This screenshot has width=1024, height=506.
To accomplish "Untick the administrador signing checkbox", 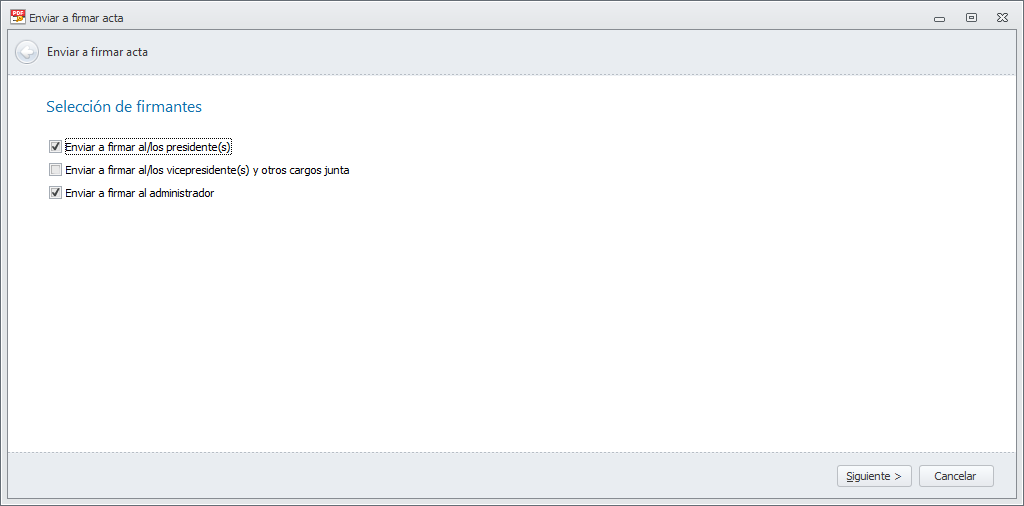I will pos(56,193).
